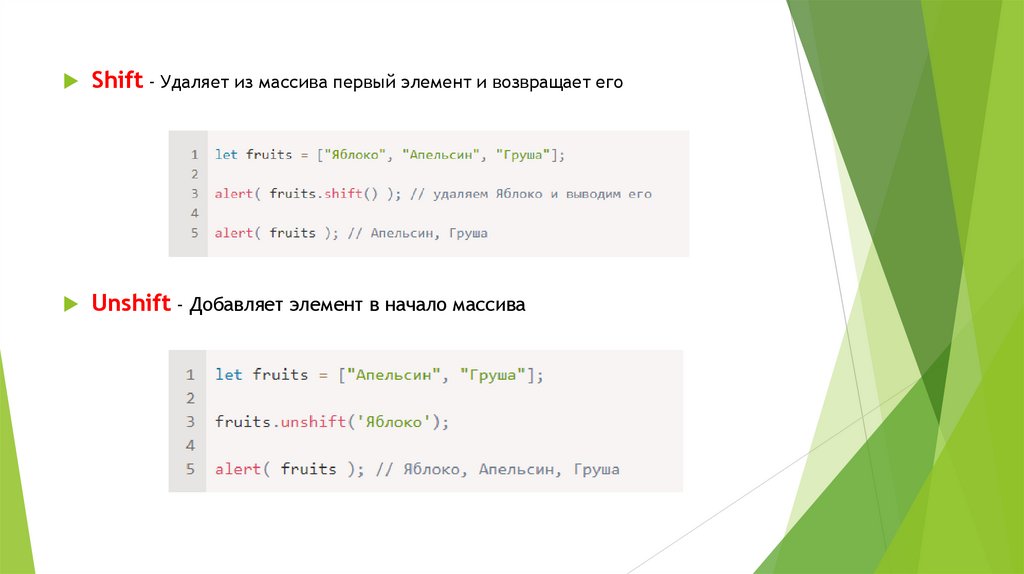Click the line 'let fruits = ["Апельсин", "Груша"];'
Screen dimensions: 1024x574
coord(379,375)
